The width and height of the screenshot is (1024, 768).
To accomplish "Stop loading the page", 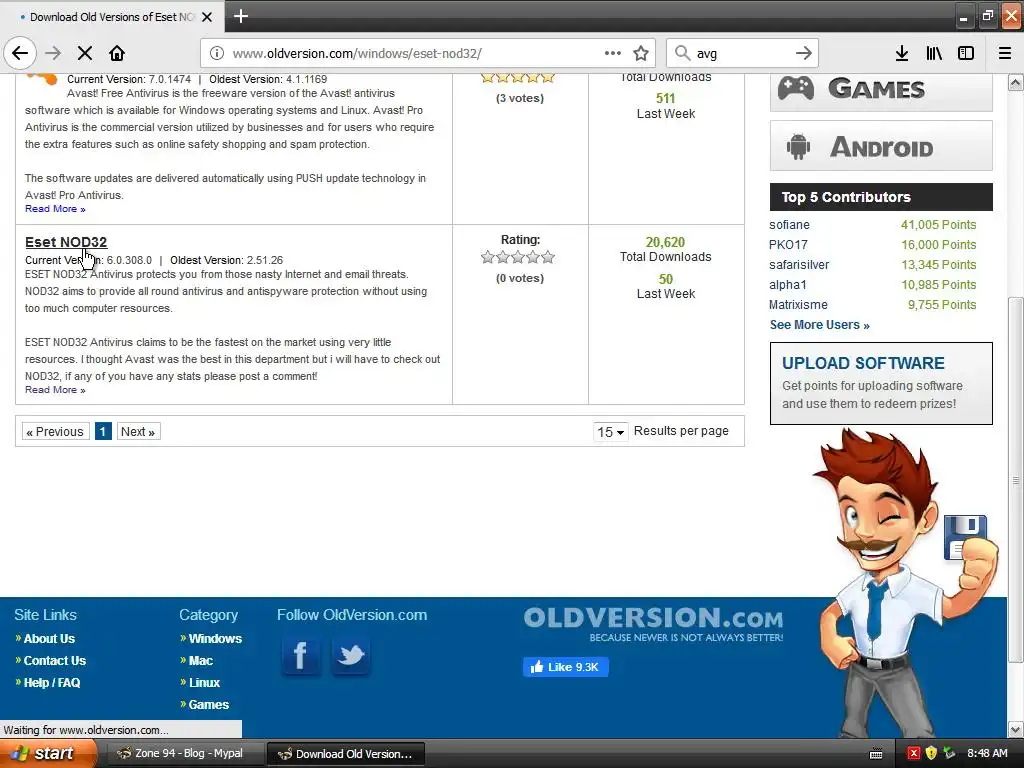I will tap(85, 54).
